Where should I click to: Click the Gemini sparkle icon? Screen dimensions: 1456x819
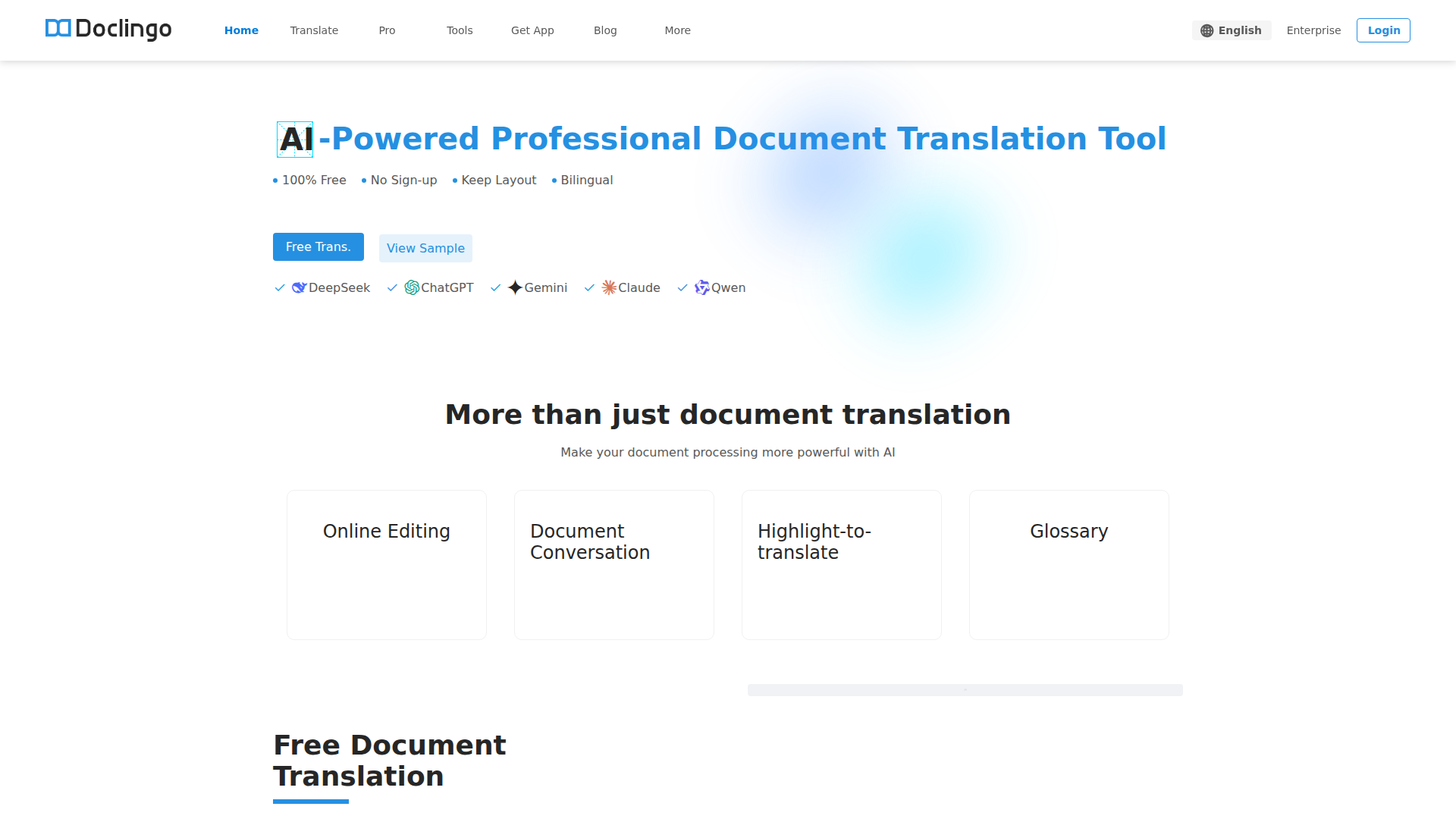515,287
